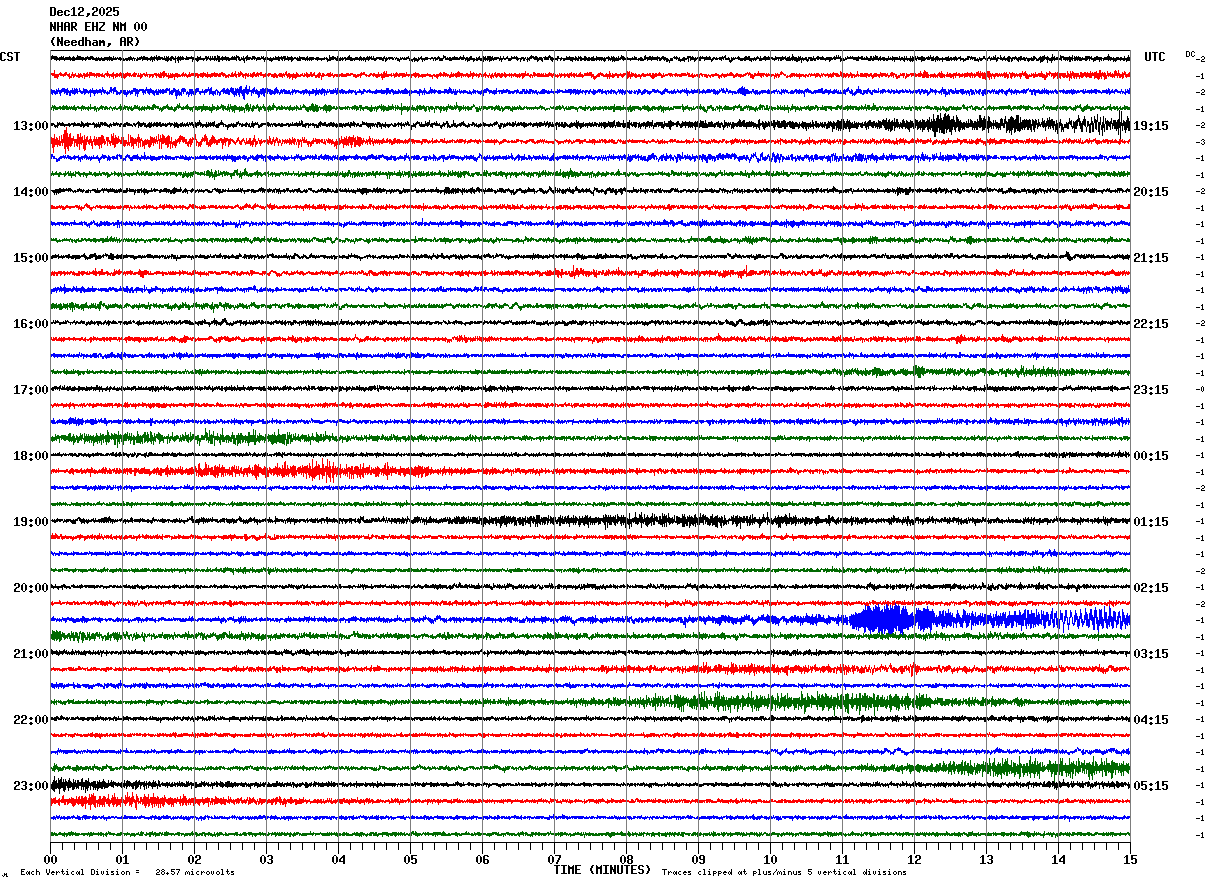Image resolution: width=1210 pixels, height=886 pixels.
Task: Select minute 08 on the time axis
Action: coord(626,859)
